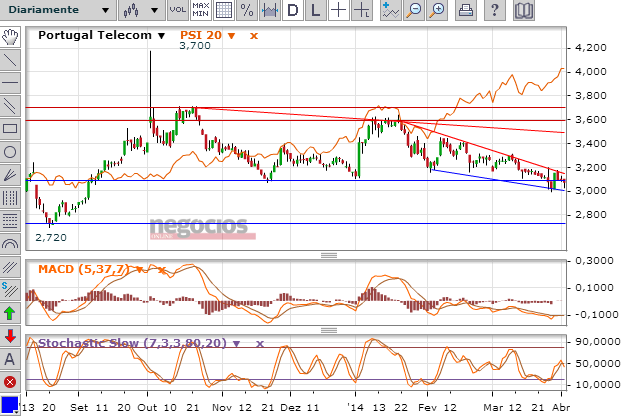Screen dimensions: 625x417
Task: Toggle the chart grid lines
Action: coord(224,10)
